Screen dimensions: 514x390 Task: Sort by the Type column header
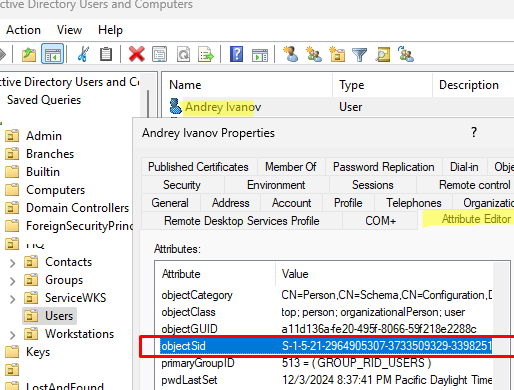pos(382,85)
